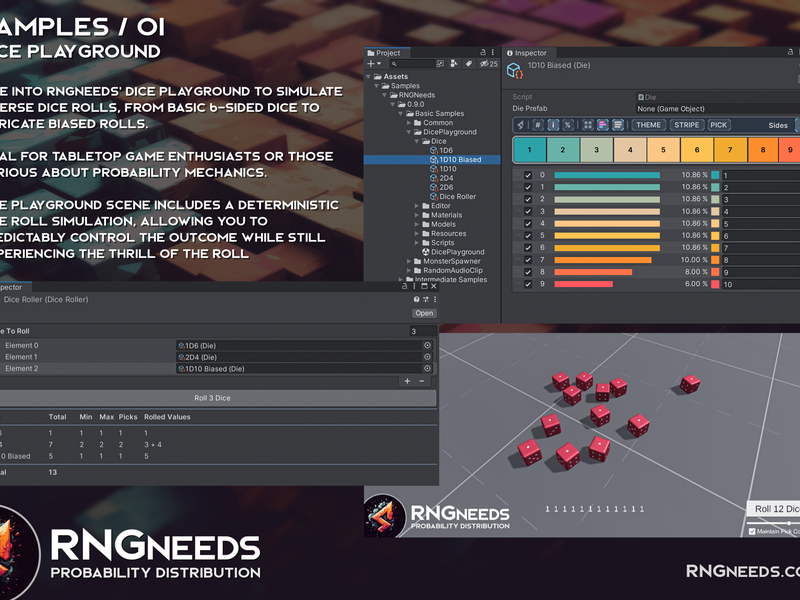Click the lightning quick-action icon in die toolbar

click(521, 125)
